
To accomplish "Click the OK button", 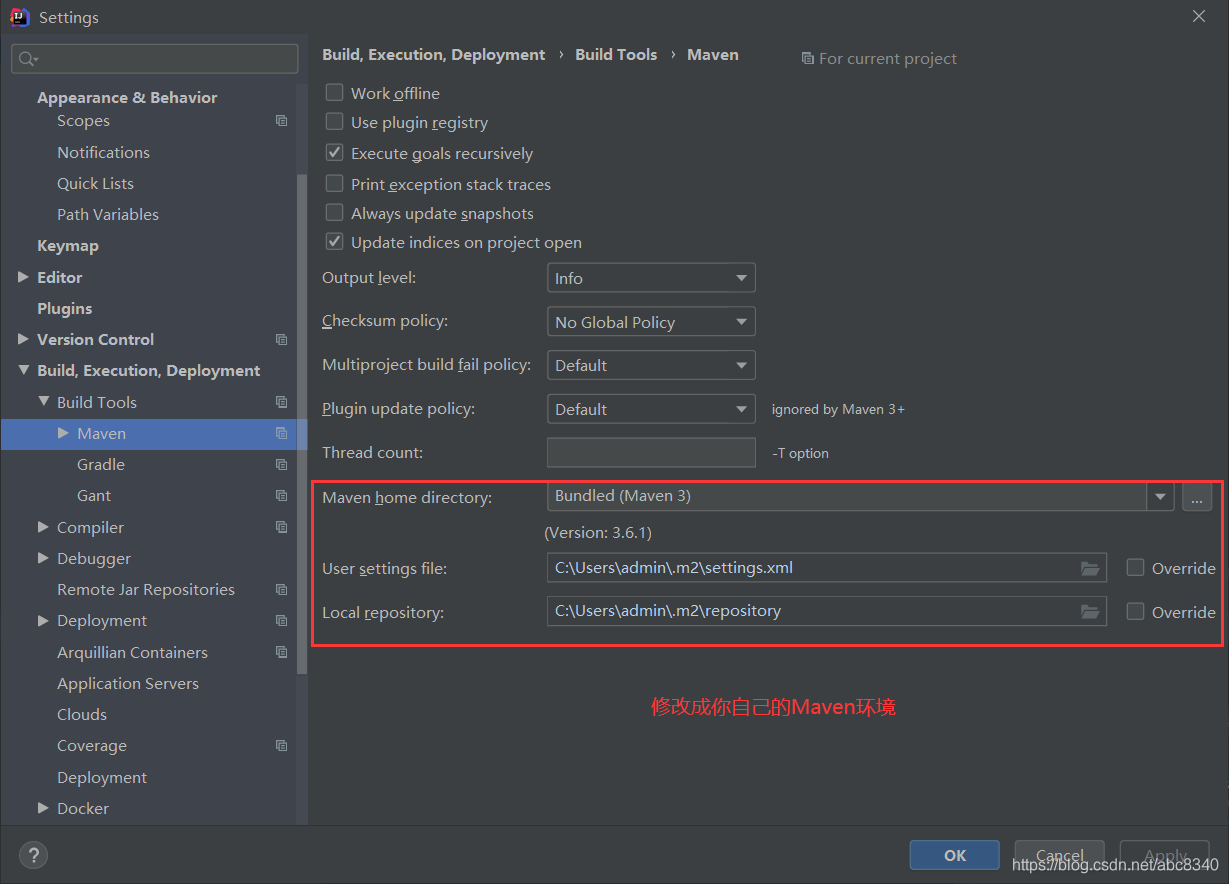I will coord(955,855).
